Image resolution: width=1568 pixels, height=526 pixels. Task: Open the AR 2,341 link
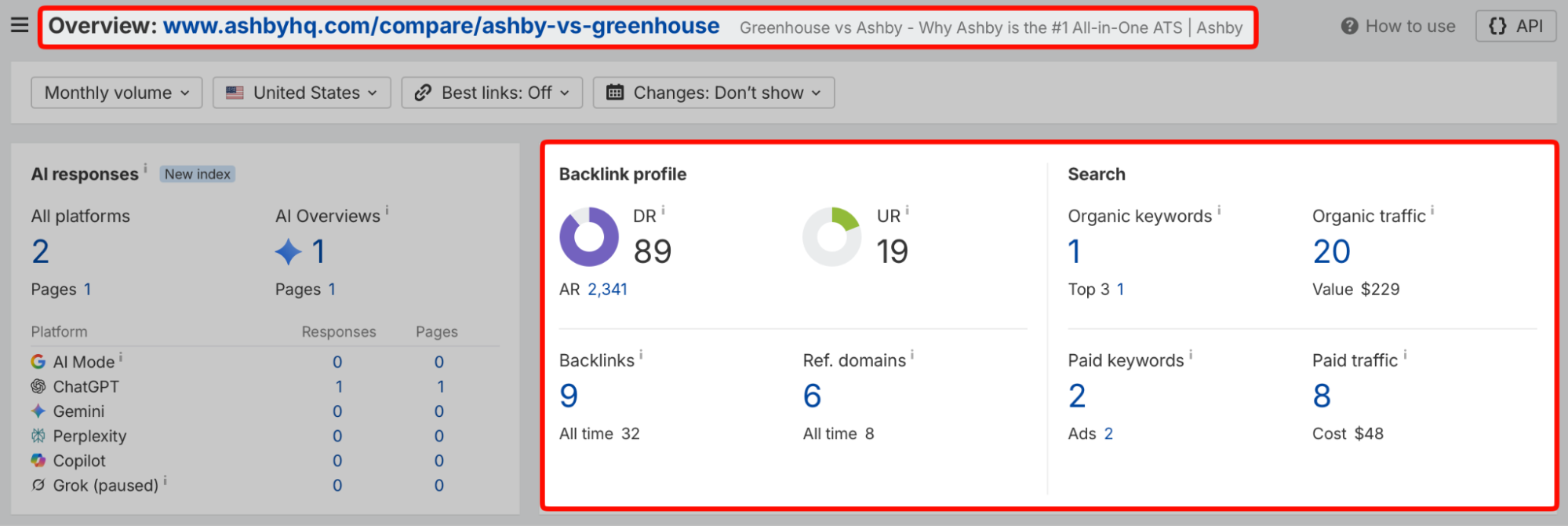coord(608,289)
